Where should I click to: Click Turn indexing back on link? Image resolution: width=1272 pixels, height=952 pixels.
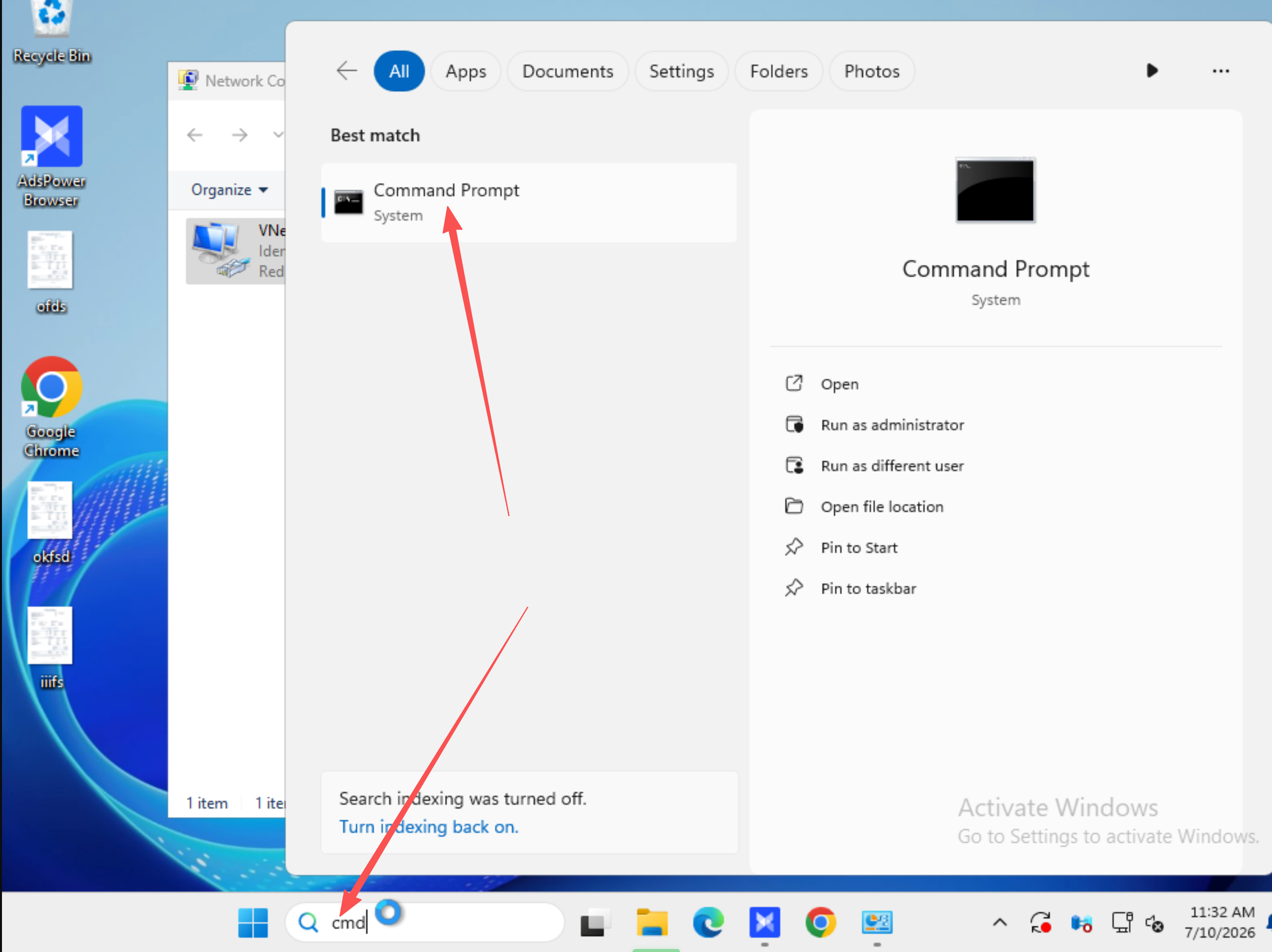click(x=428, y=826)
